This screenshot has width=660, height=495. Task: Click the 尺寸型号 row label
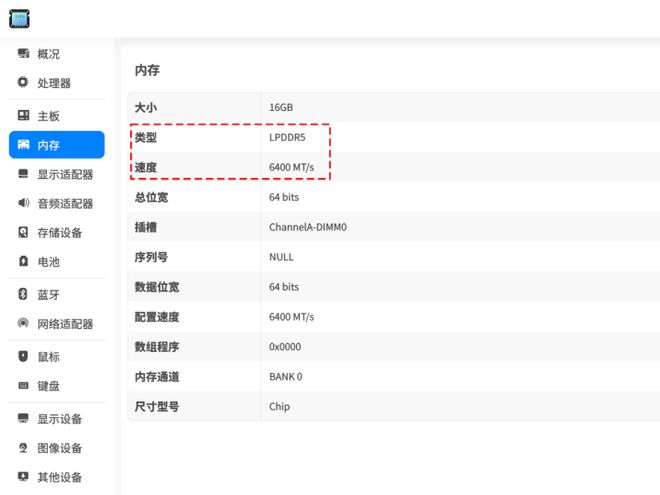click(x=157, y=406)
